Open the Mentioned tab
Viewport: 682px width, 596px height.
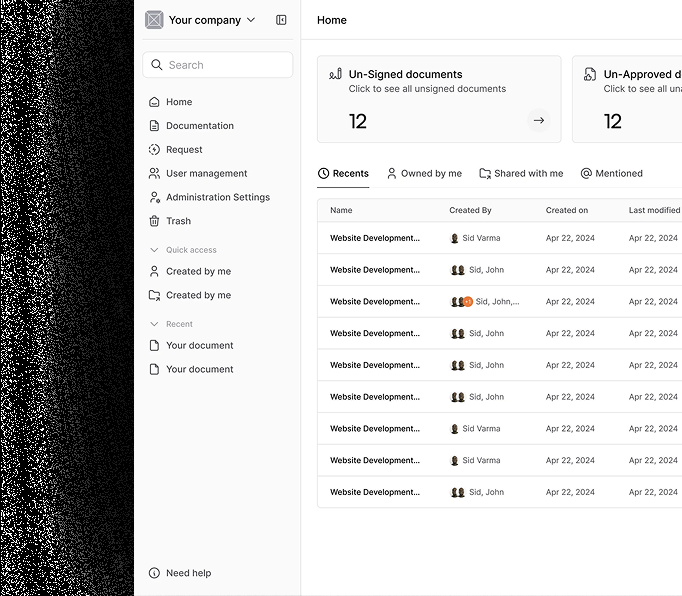pos(611,173)
